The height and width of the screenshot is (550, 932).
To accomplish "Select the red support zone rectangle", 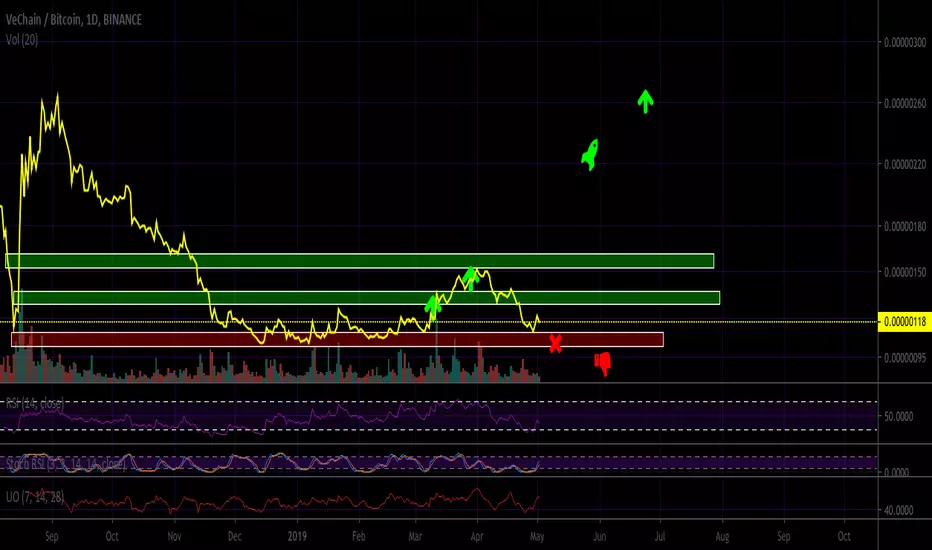I will coord(337,340).
